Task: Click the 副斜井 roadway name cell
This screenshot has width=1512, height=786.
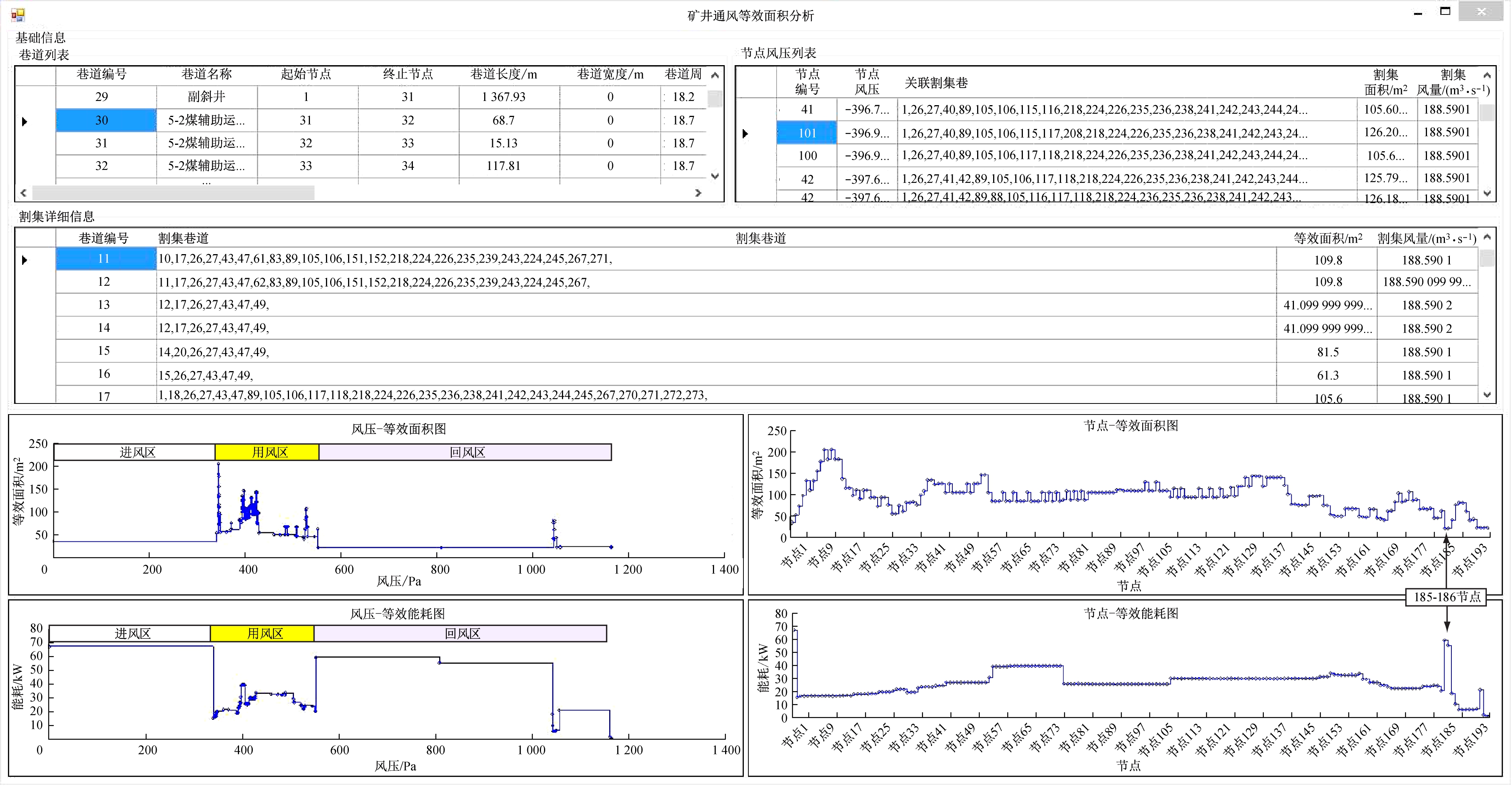Action: (x=207, y=97)
